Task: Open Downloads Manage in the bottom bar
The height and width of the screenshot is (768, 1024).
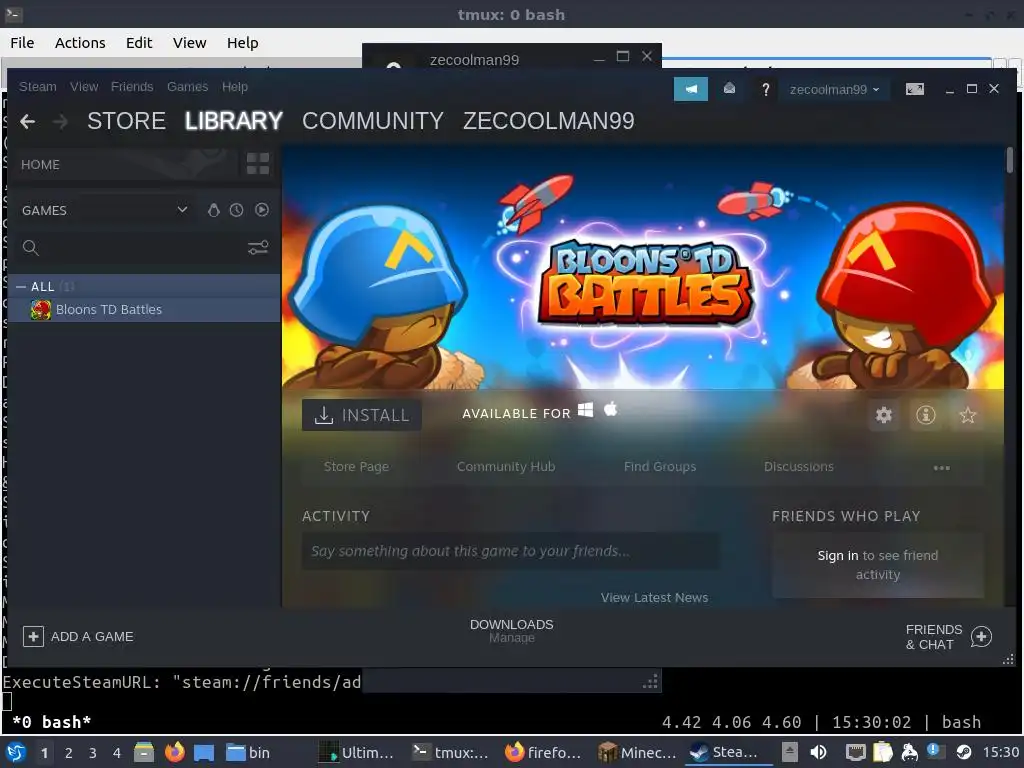Action: click(511, 631)
